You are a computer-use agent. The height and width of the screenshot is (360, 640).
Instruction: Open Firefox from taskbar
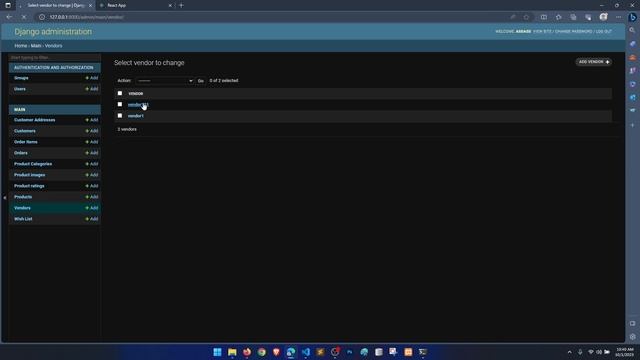pyautogui.click(x=247, y=352)
